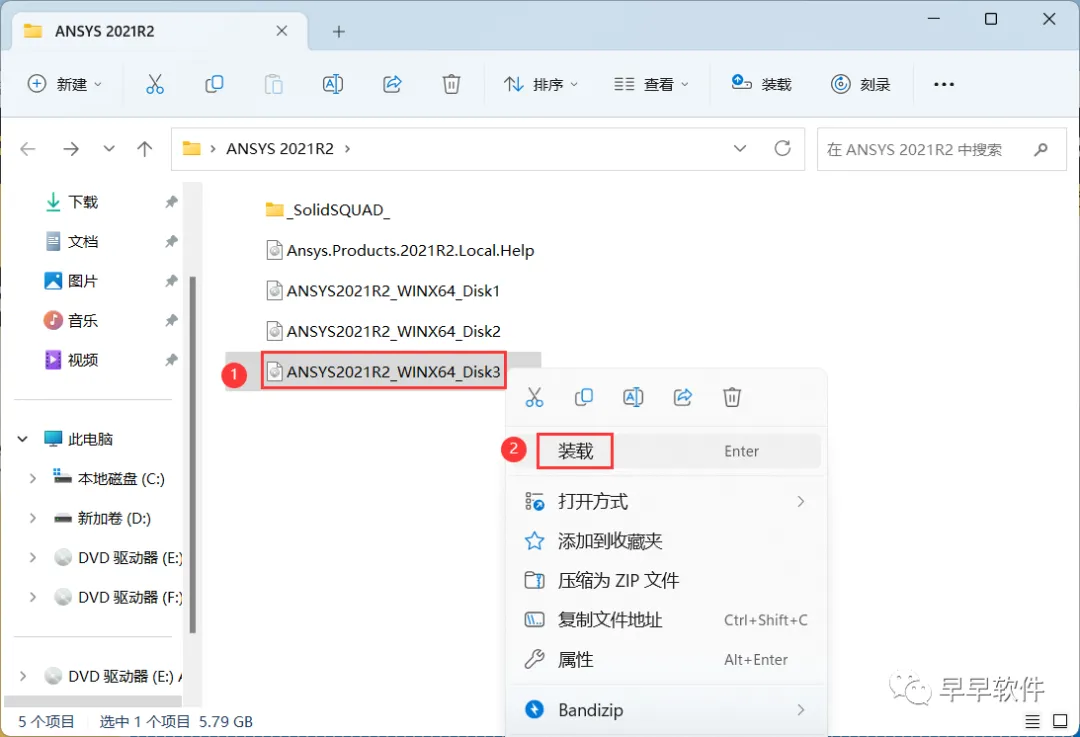Screen dimensions: 1080x737
Task: Select ANSYS2021R2_WINX64_Disk3 file
Action: coord(383,371)
